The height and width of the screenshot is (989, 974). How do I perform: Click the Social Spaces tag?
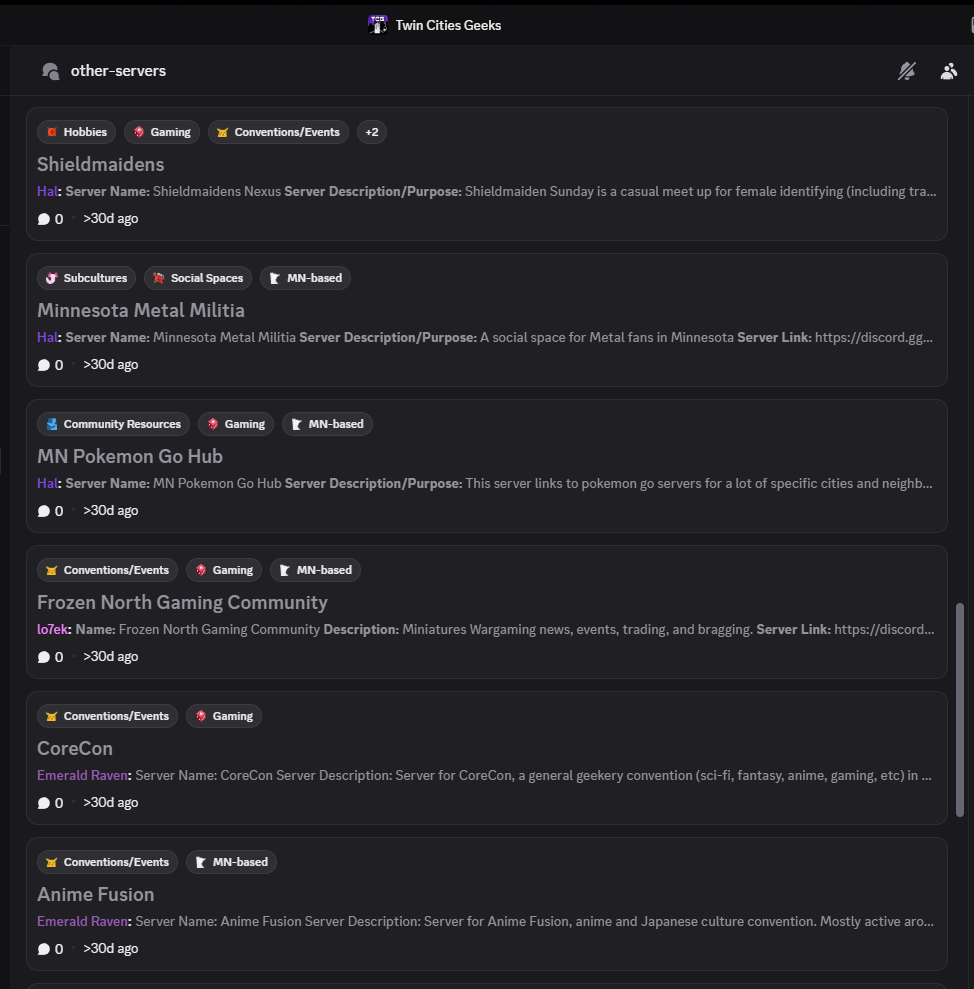(198, 278)
